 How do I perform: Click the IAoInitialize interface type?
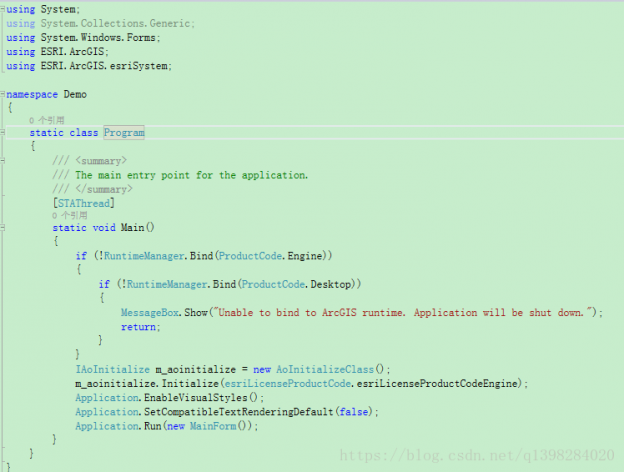tap(111, 368)
